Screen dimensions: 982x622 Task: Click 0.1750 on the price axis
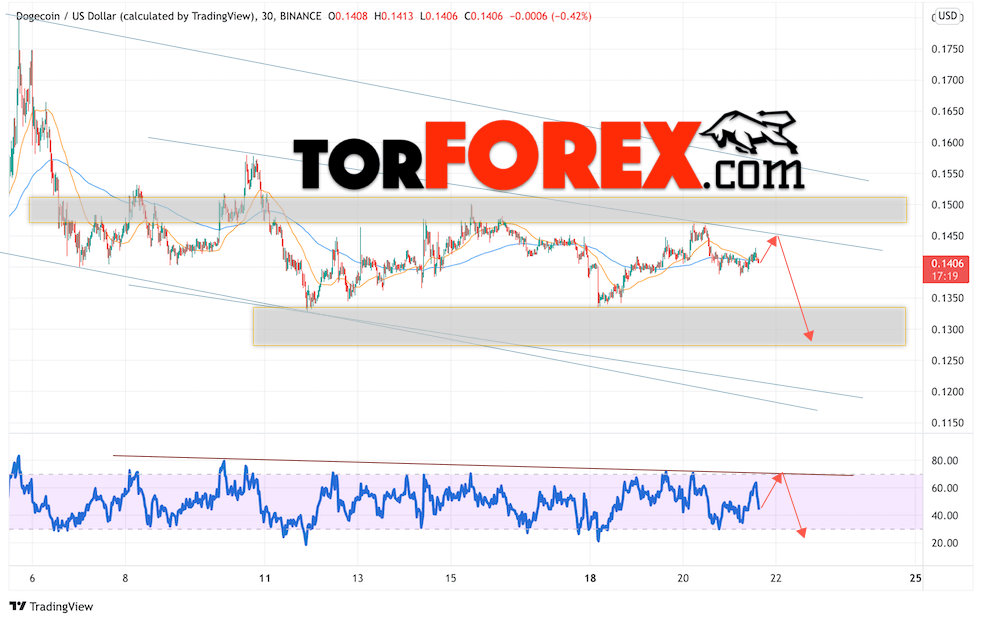point(947,49)
